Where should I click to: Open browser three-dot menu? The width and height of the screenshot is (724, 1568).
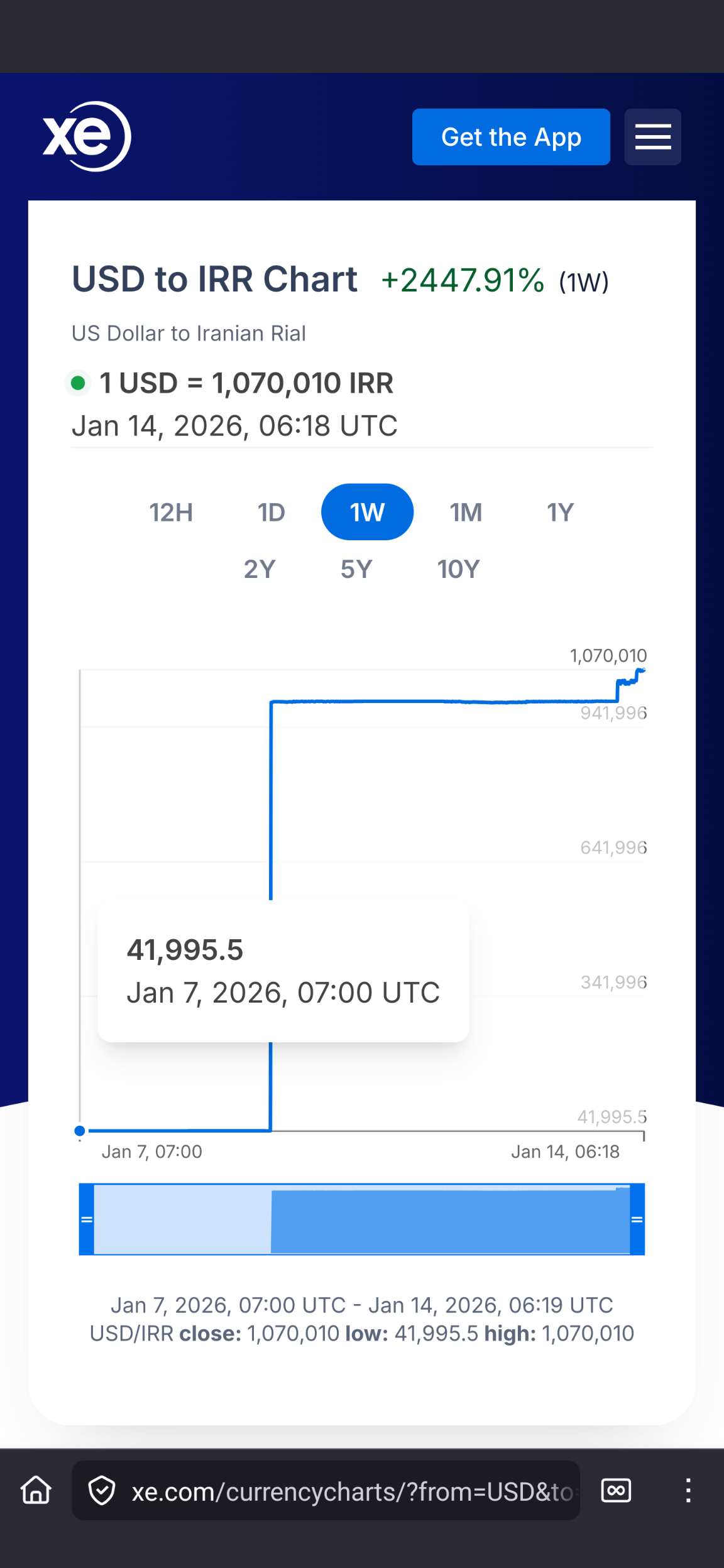pyautogui.click(x=688, y=1490)
